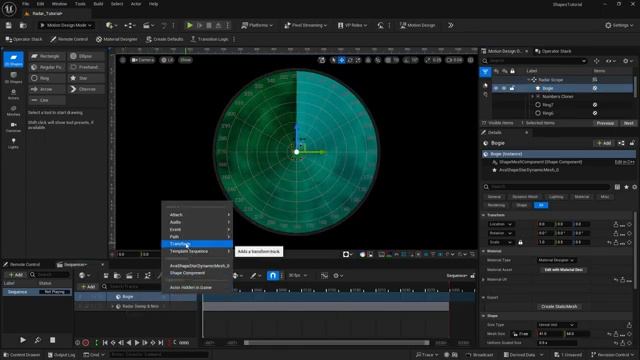Choose Transform in the context menu
Screen dimensions: 640x360
tap(197, 244)
